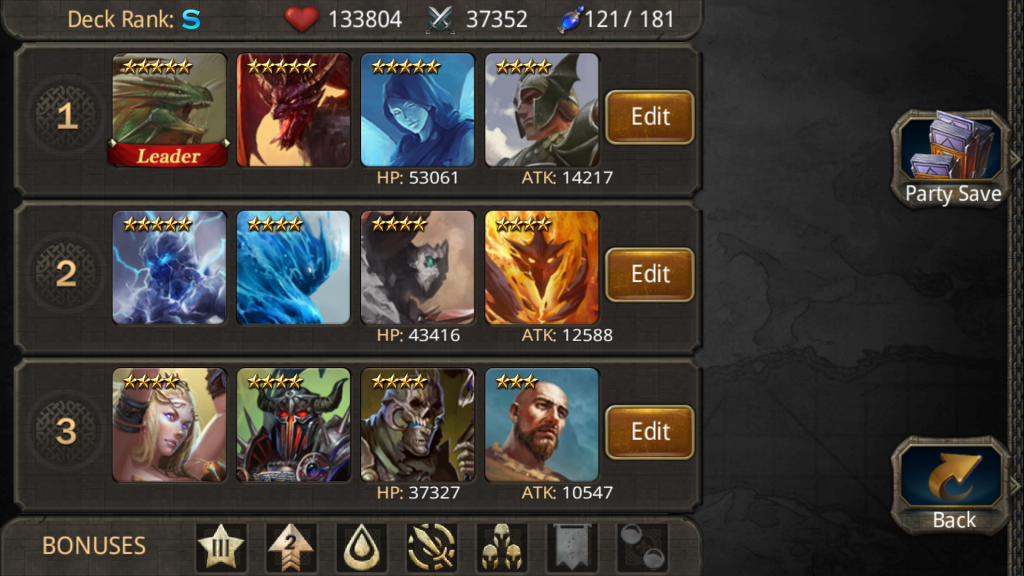
Task: Edit party 1 lineup
Action: click(x=650, y=117)
